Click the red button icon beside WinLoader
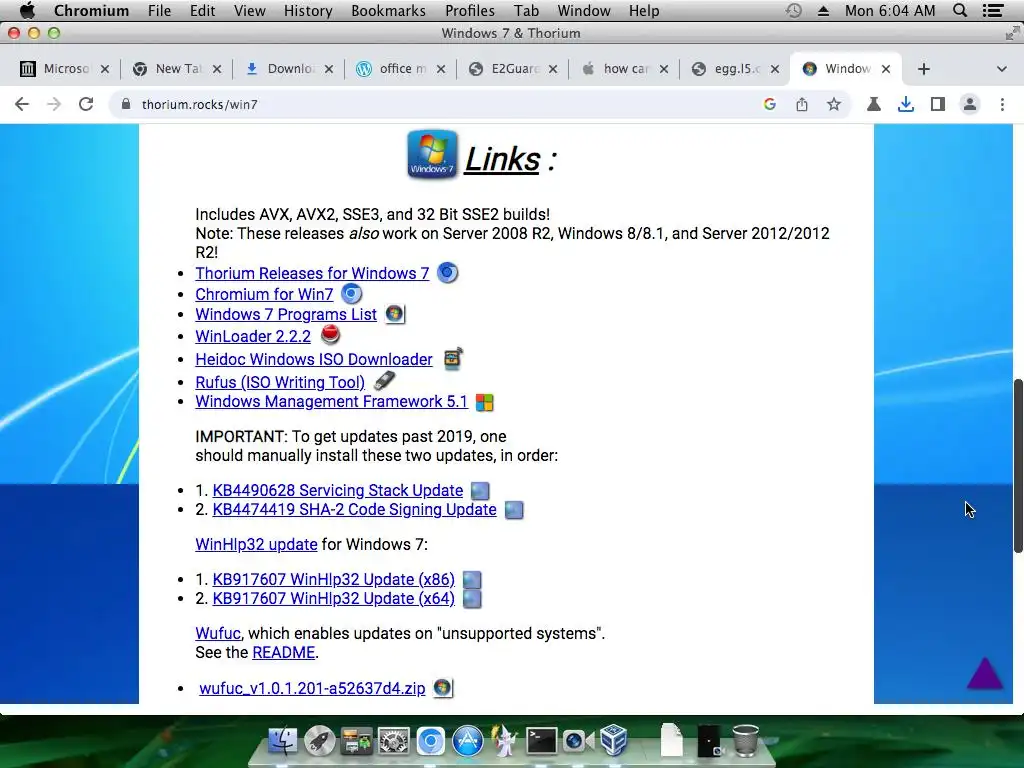The width and height of the screenshot is (1024, 768). (330, 334)
